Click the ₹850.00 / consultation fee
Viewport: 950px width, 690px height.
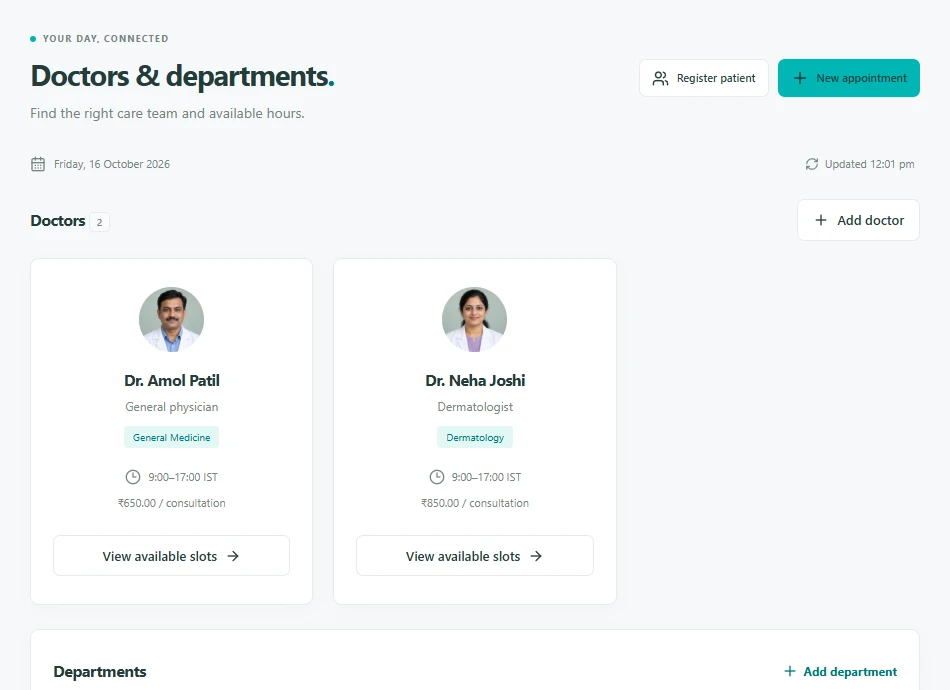pyautogui.click(x=475, y=503)
